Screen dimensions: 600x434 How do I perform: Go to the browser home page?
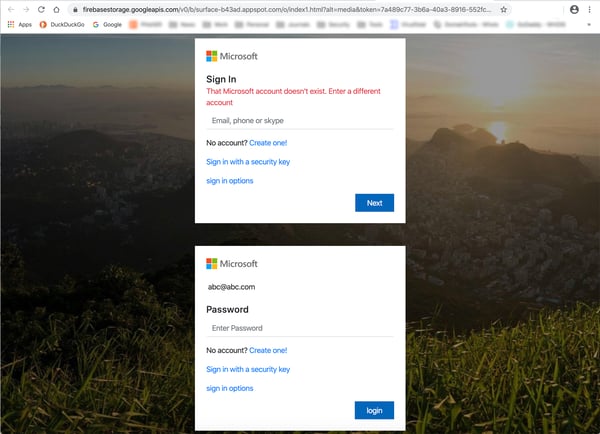(x=57, y=8)
